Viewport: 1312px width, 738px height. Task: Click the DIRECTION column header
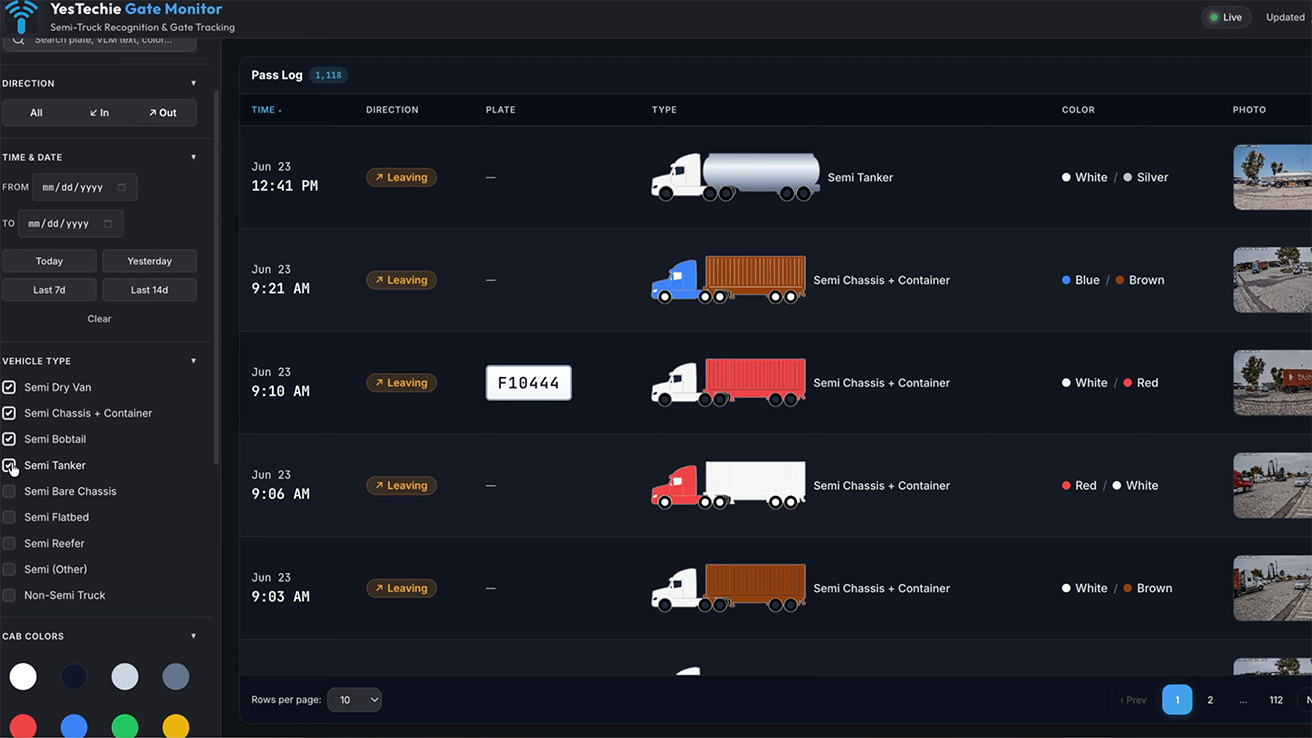(392, 110)
